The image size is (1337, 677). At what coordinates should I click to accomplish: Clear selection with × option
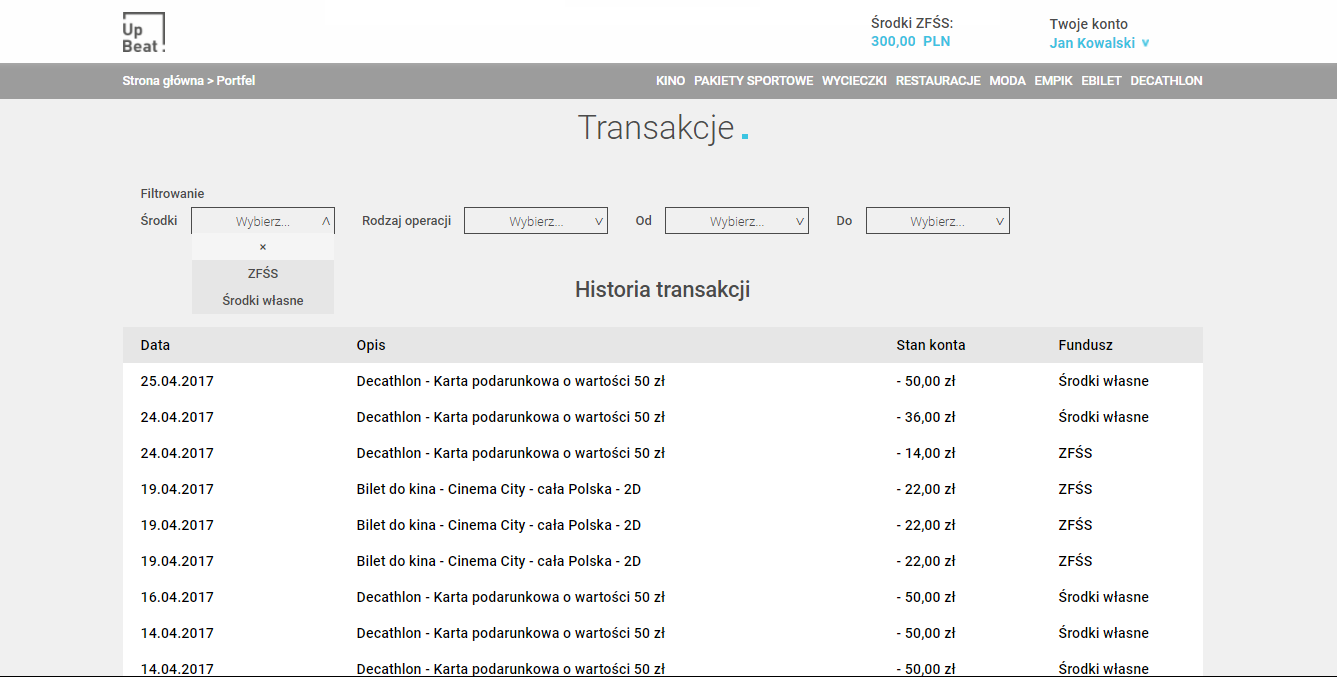tap(263, 247)
